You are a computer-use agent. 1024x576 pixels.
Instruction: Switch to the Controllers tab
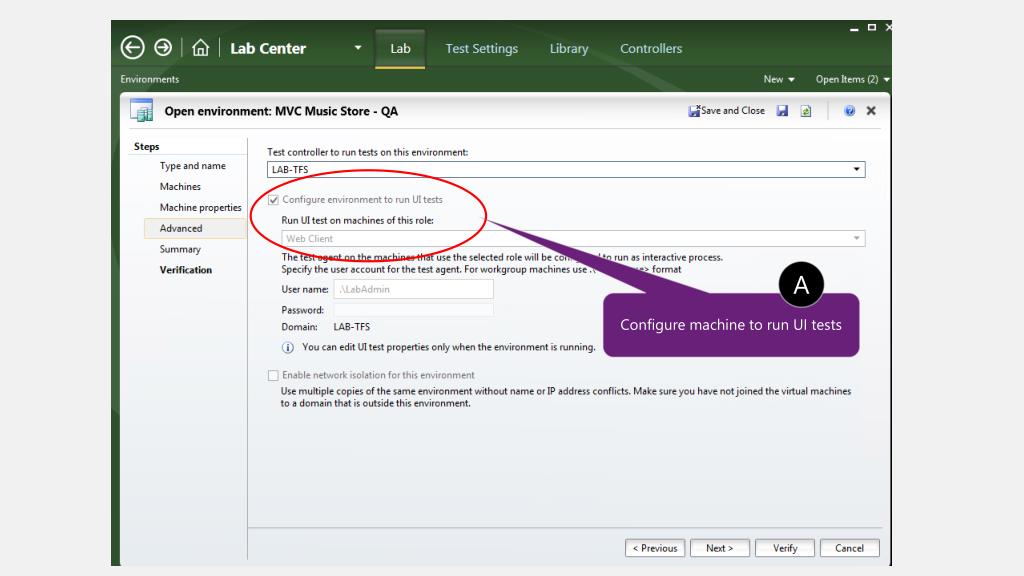650,48
